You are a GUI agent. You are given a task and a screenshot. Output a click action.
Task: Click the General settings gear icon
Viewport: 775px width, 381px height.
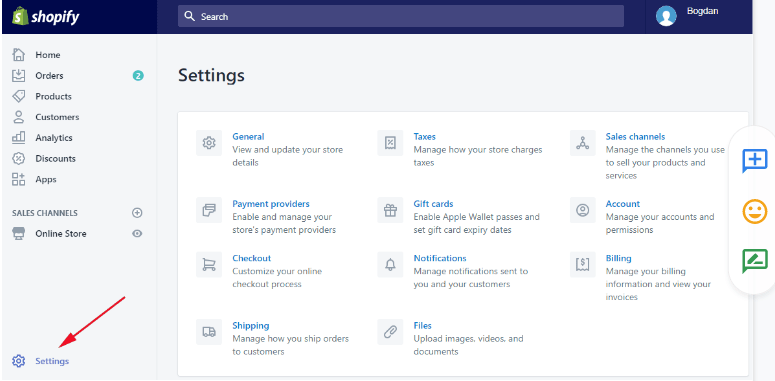[209, 143]
